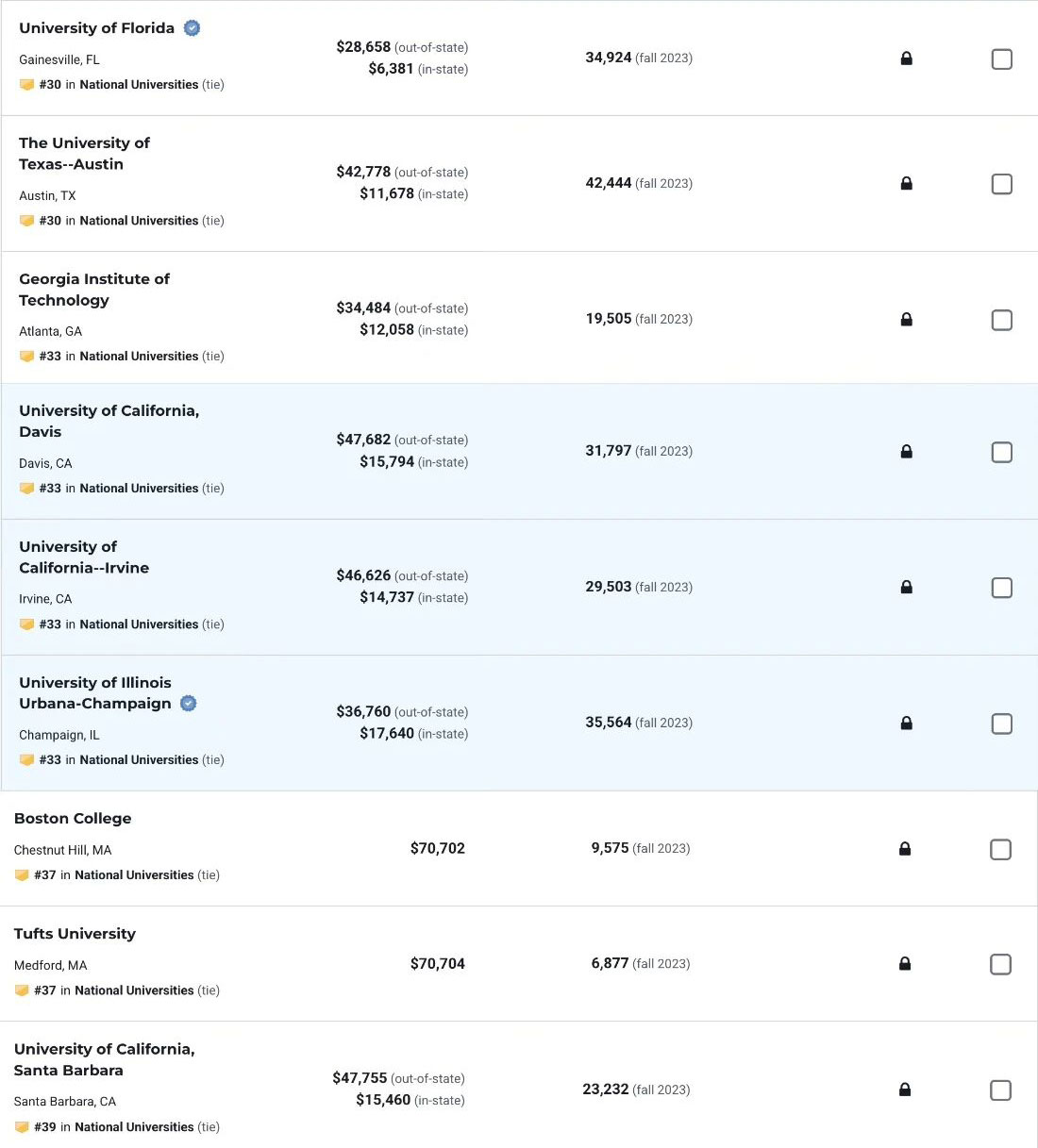Click National Universities link under Tufts University
The image size is (1038, 1148).
pyautogui.click(x=134, y=990)
